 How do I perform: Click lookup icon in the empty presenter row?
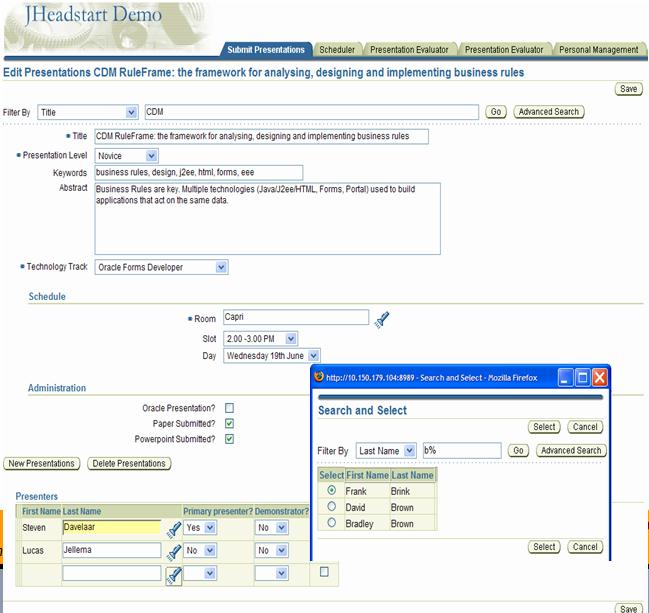(x=173, y=574)
